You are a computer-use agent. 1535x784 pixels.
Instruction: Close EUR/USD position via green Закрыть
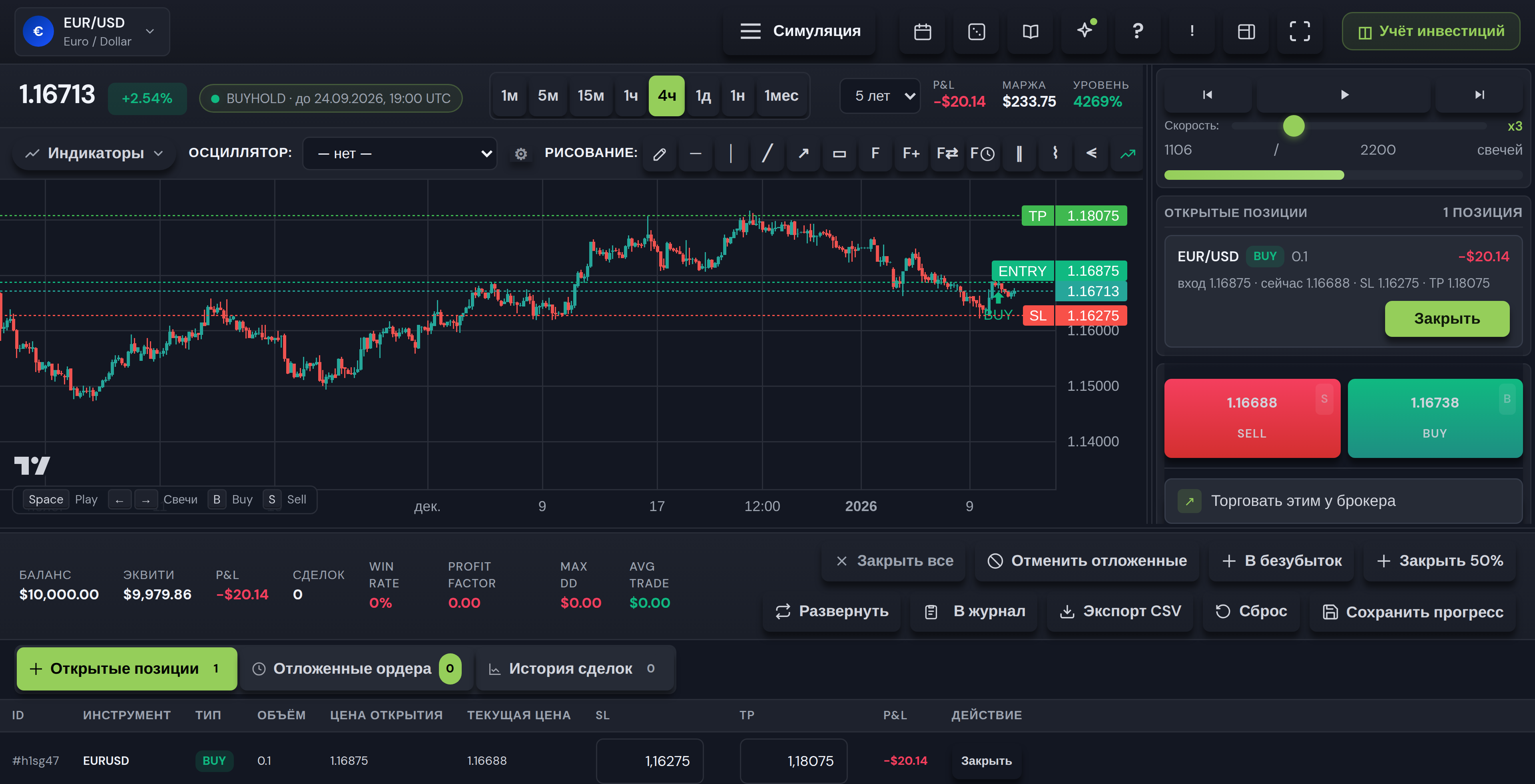point(1447,319)
